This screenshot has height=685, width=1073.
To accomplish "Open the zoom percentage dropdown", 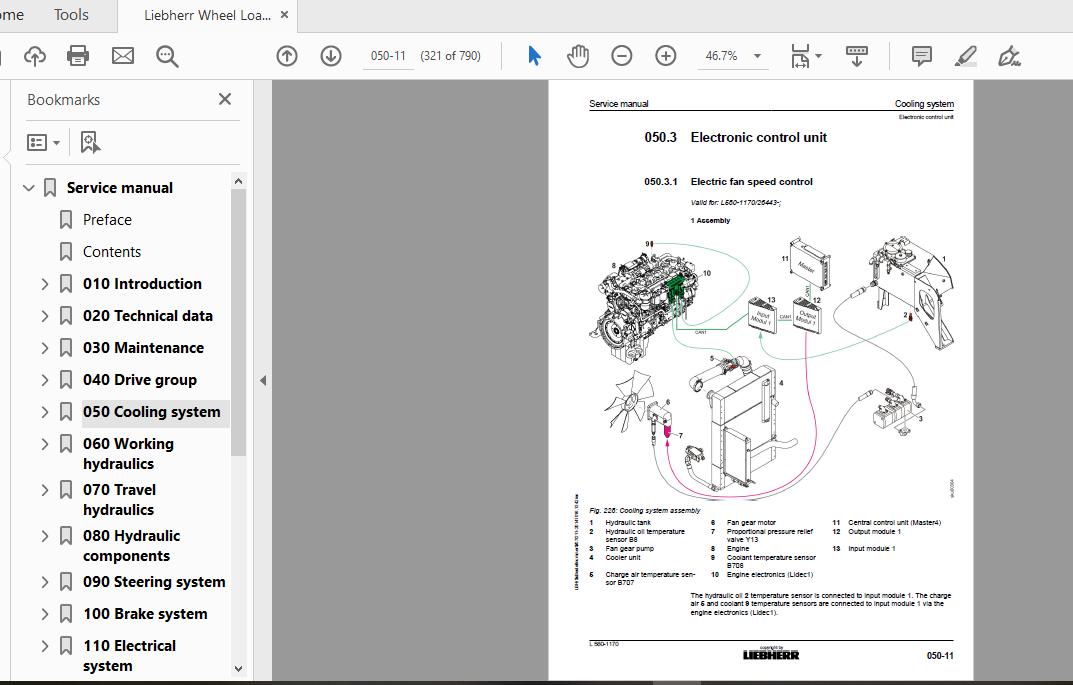I will tap(757, 56).
